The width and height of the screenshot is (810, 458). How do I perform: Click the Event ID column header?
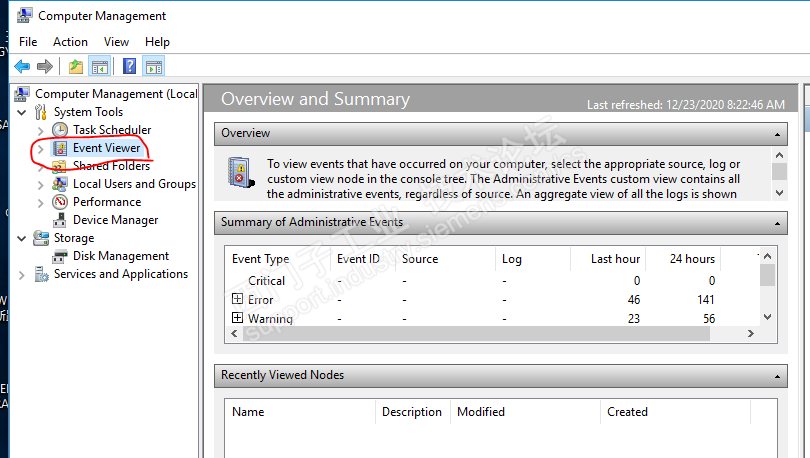(x=358, y=259)
